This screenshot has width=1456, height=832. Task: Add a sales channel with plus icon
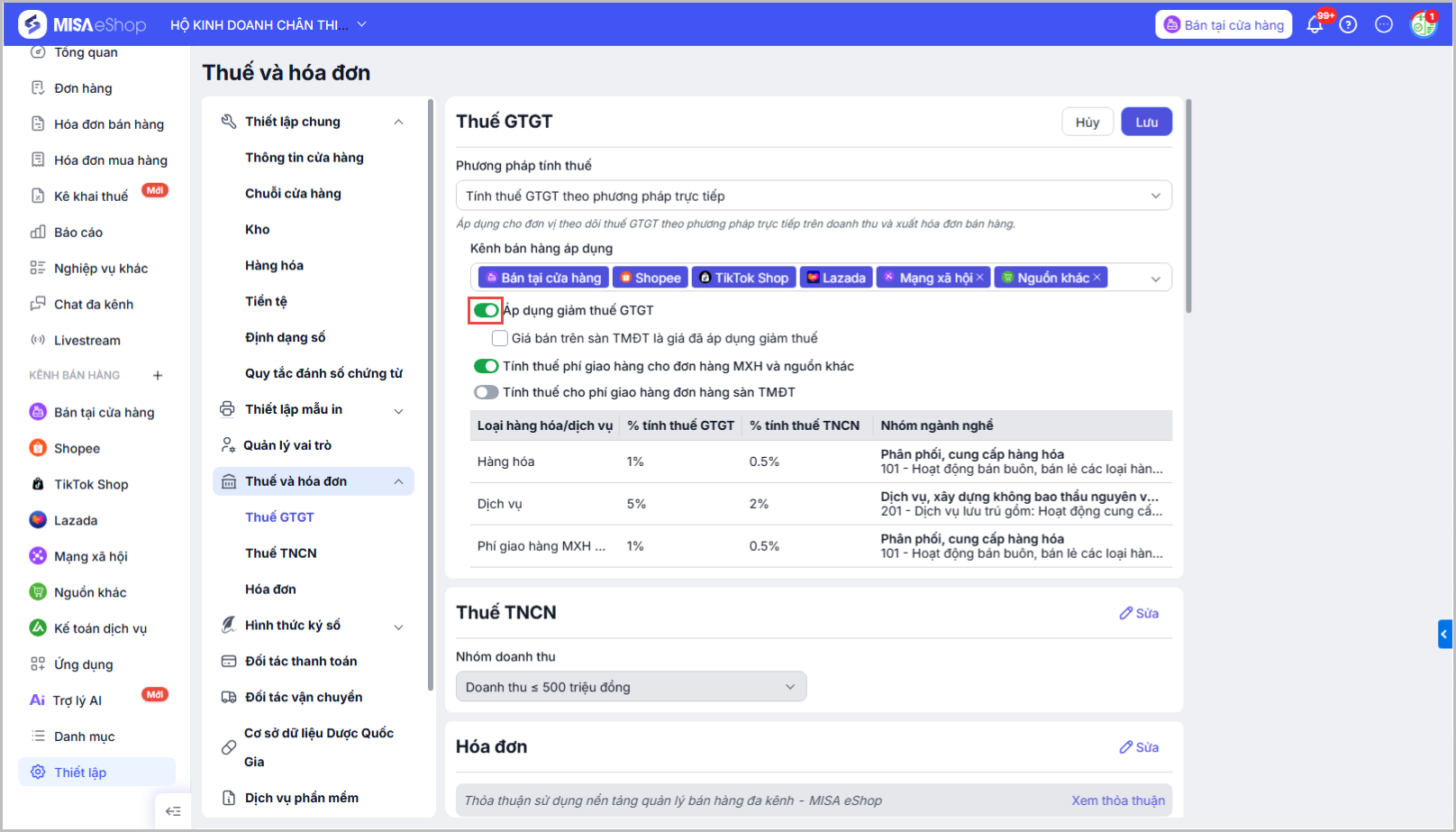pyautogui.click(x=158, y=375)
